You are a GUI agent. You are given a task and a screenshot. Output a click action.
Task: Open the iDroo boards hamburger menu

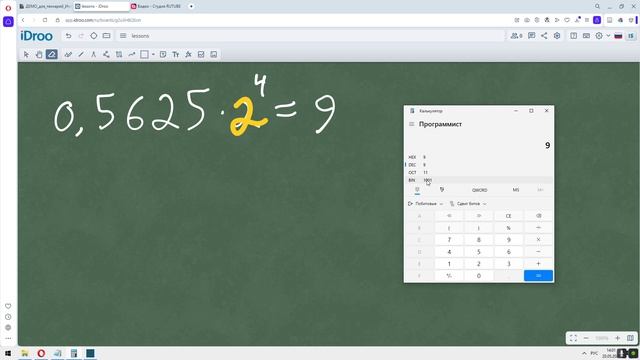click(x=123, y=36)
